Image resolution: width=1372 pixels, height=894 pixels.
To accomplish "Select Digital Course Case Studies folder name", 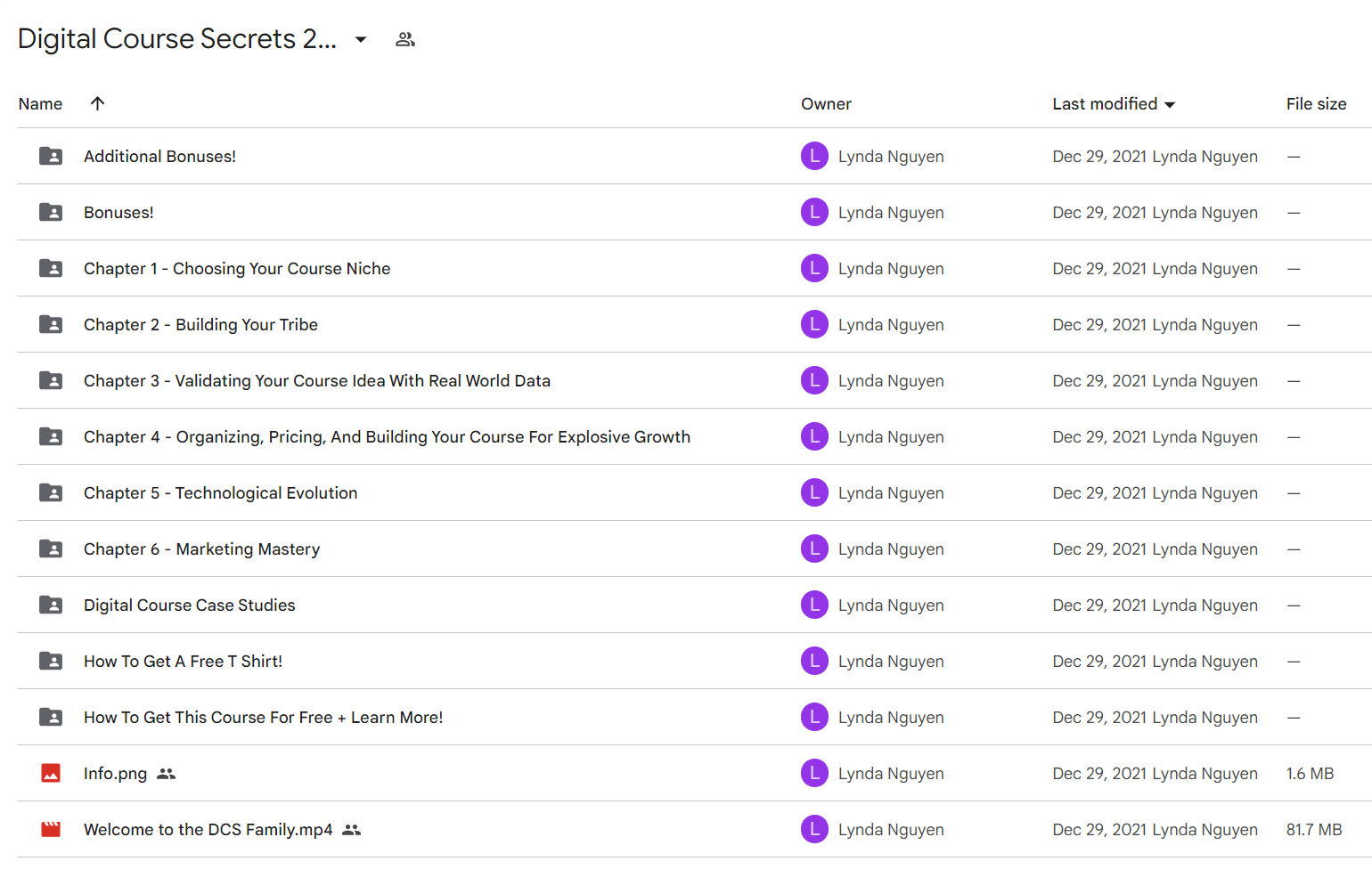I will pos(189,605).
